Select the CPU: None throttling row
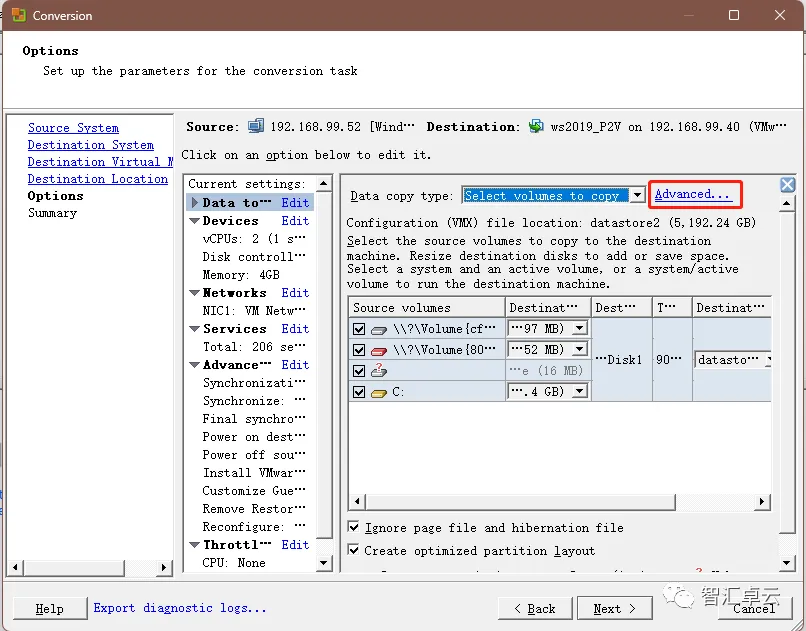The height and width of the screenshot is (631, 806). (234, 563)
